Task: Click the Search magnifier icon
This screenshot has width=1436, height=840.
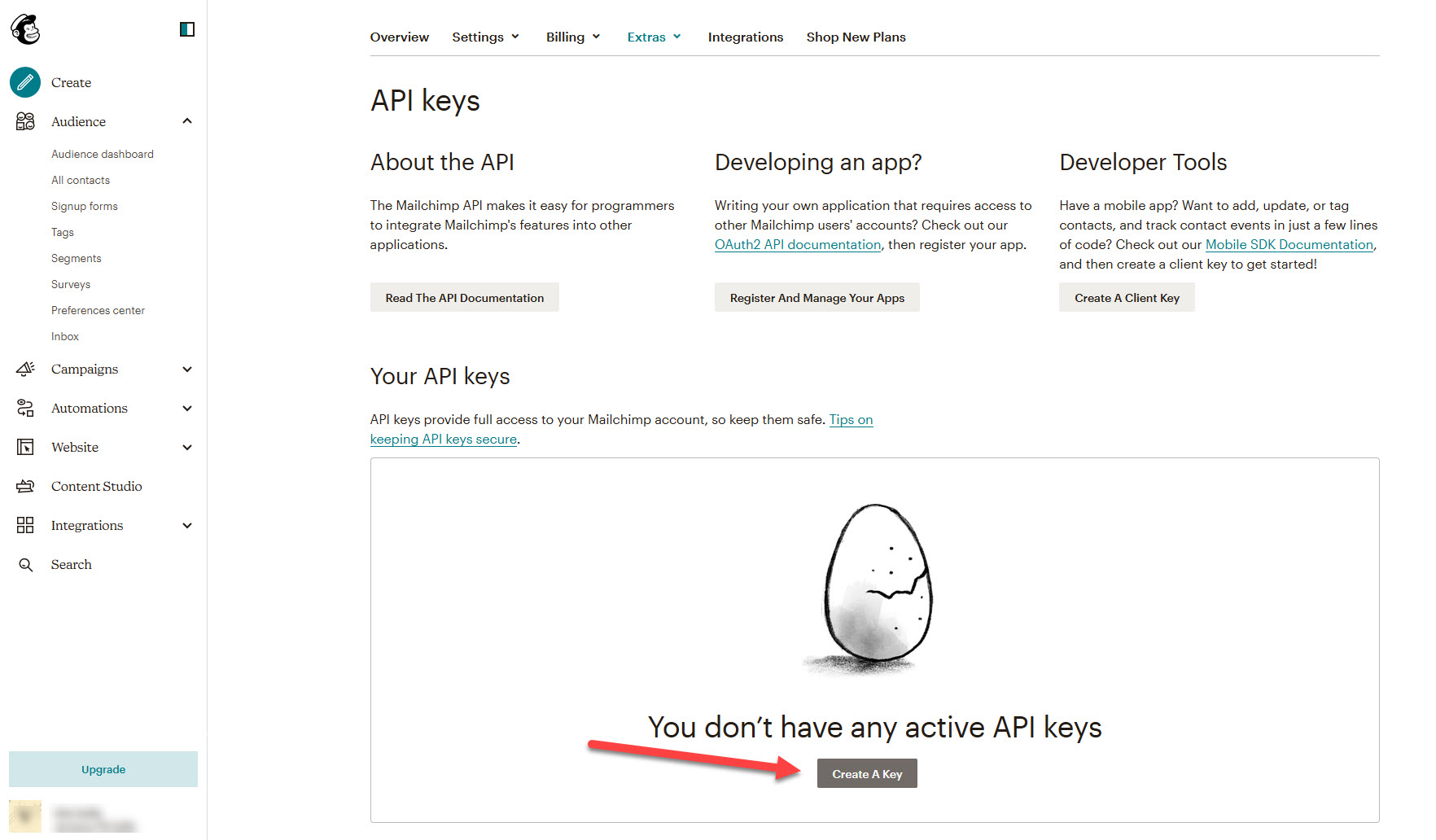Action: click(x=25, y=565)
